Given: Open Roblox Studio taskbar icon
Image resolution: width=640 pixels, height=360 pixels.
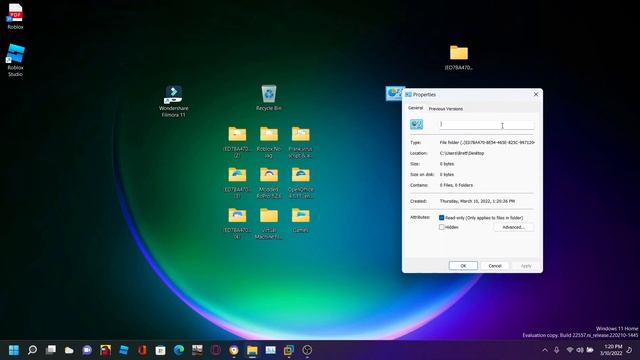Looking at the screenshot, I should pos(124,350).
